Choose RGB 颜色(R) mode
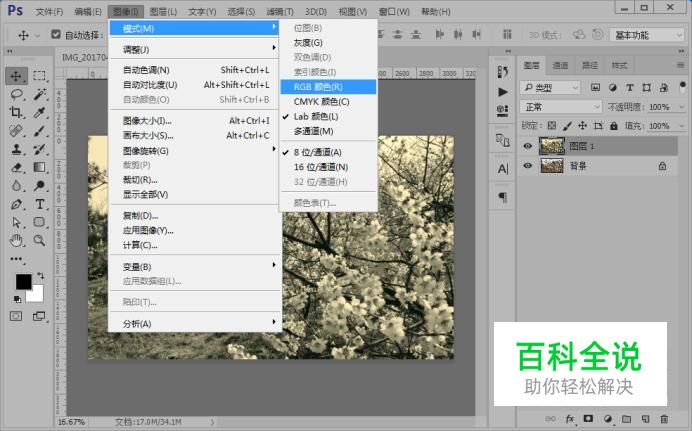Image resolution: width=692 pixels, height=431 pixels. click(x=328, y=87)
